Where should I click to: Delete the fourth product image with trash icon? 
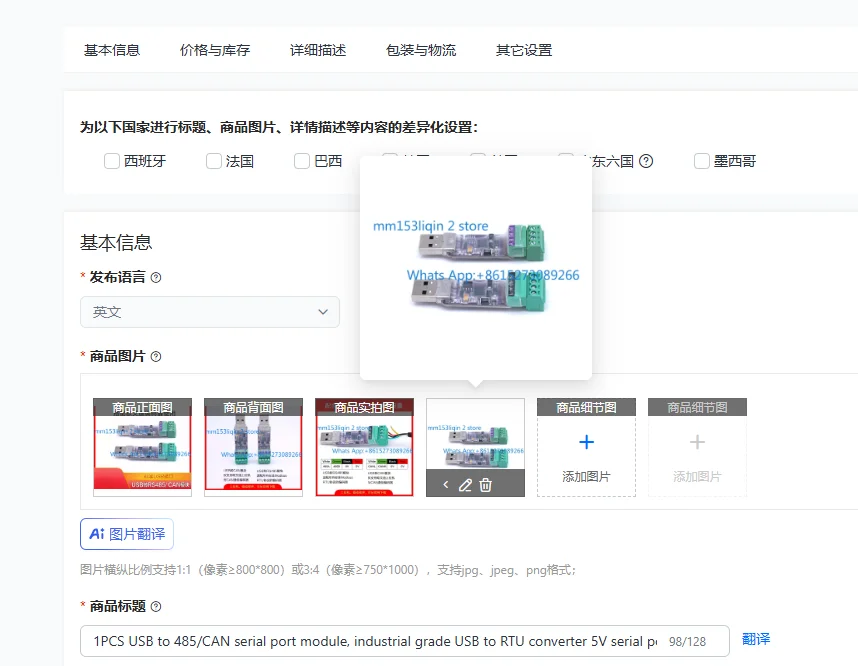tap(485, 485)
